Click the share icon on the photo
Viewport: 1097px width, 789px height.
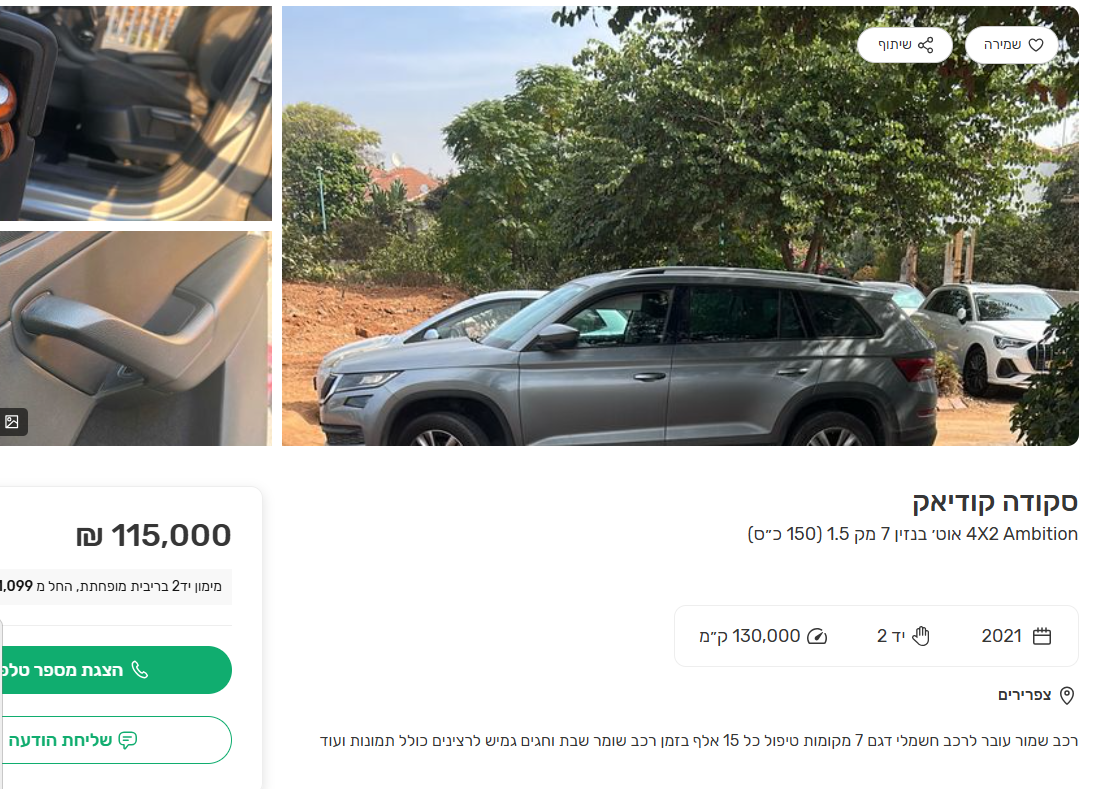click(x=926, y=45)
